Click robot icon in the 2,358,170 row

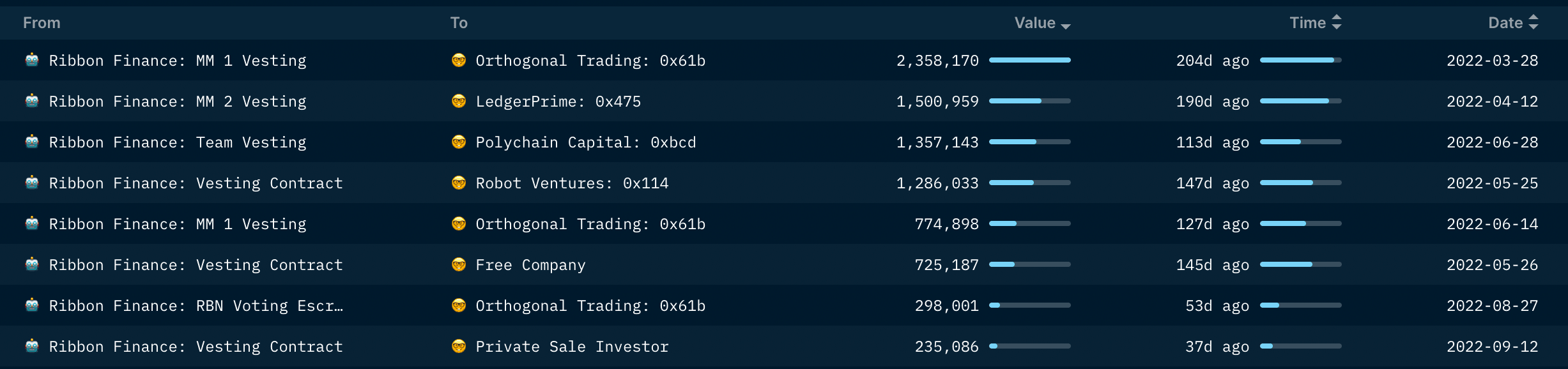coord(32,60)
